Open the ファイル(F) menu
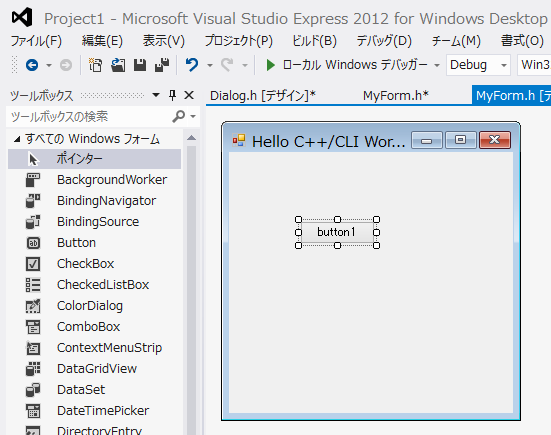Image resolution: width=551 pixels, height=435 pixels. click(36, 41)
